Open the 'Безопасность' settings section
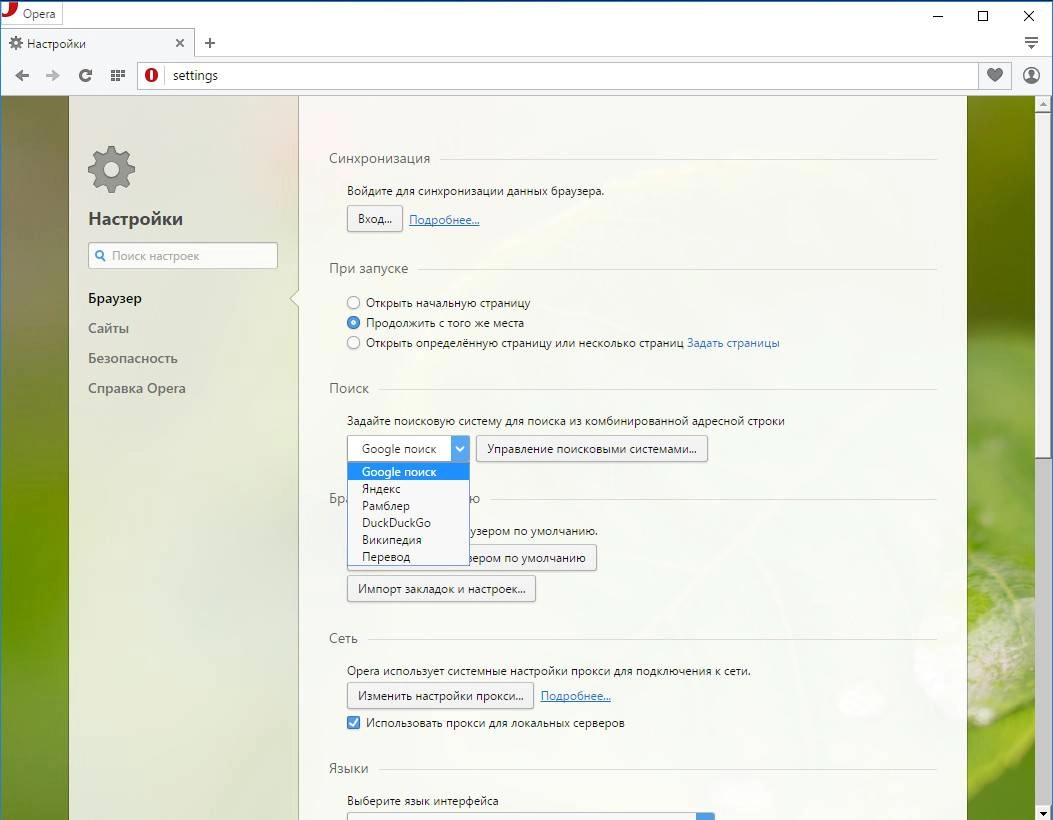Viewport: 1053px width, 820px height. [133, 359]
